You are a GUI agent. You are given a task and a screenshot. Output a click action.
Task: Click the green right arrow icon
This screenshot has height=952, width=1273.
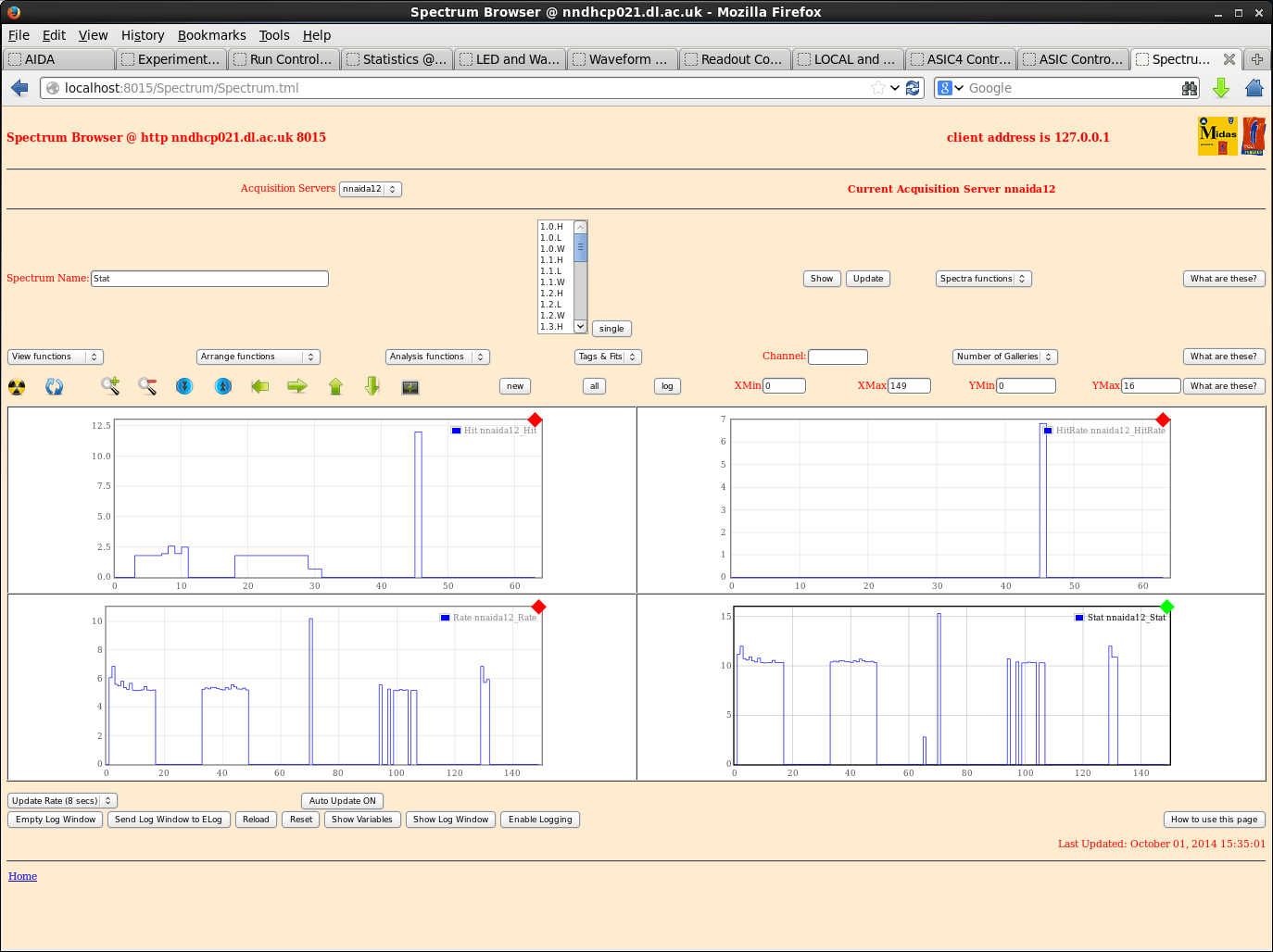(297, 386)
